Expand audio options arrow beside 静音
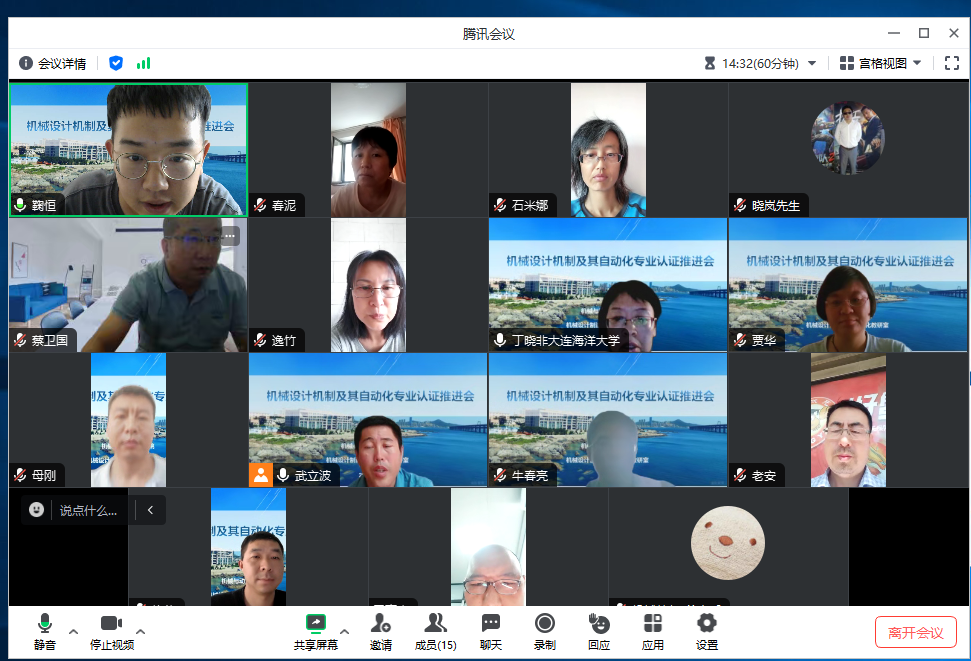This screenshot has width=971, height=661. tap(73, 631)
